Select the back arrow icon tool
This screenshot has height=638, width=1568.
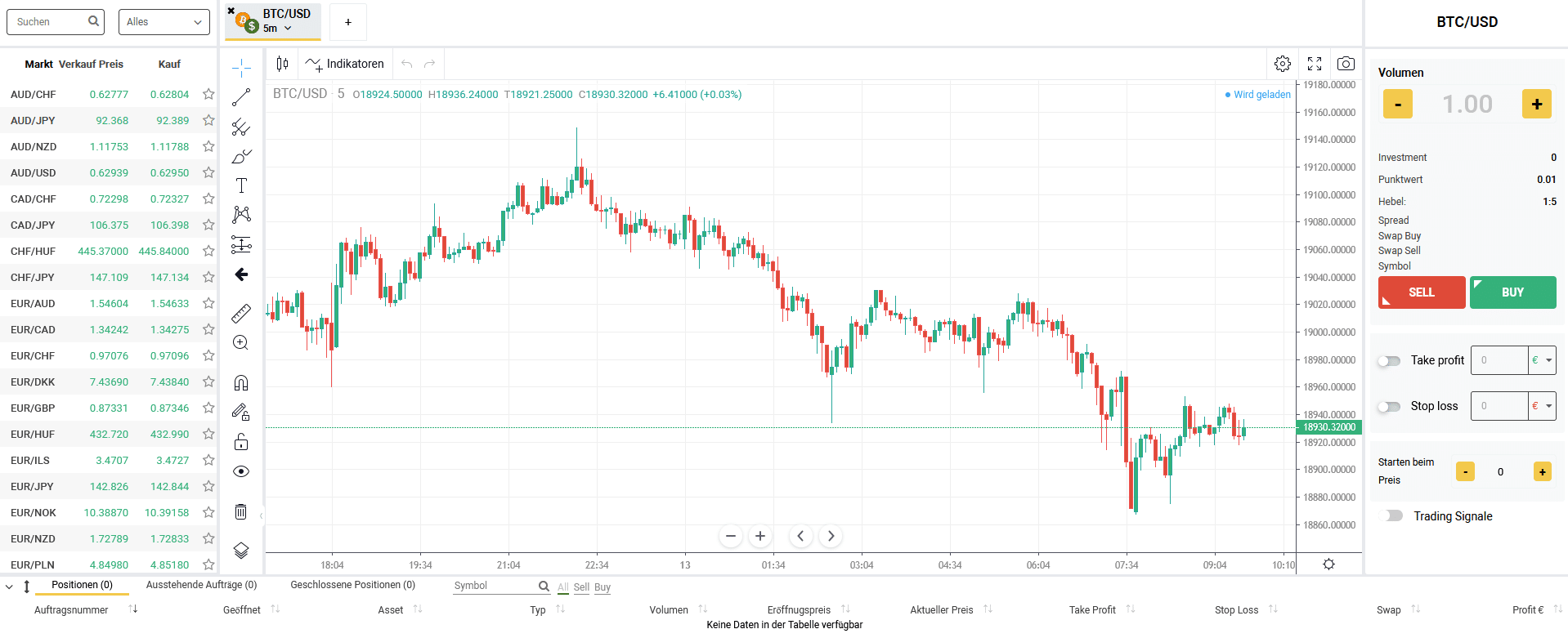coord(241,274)
